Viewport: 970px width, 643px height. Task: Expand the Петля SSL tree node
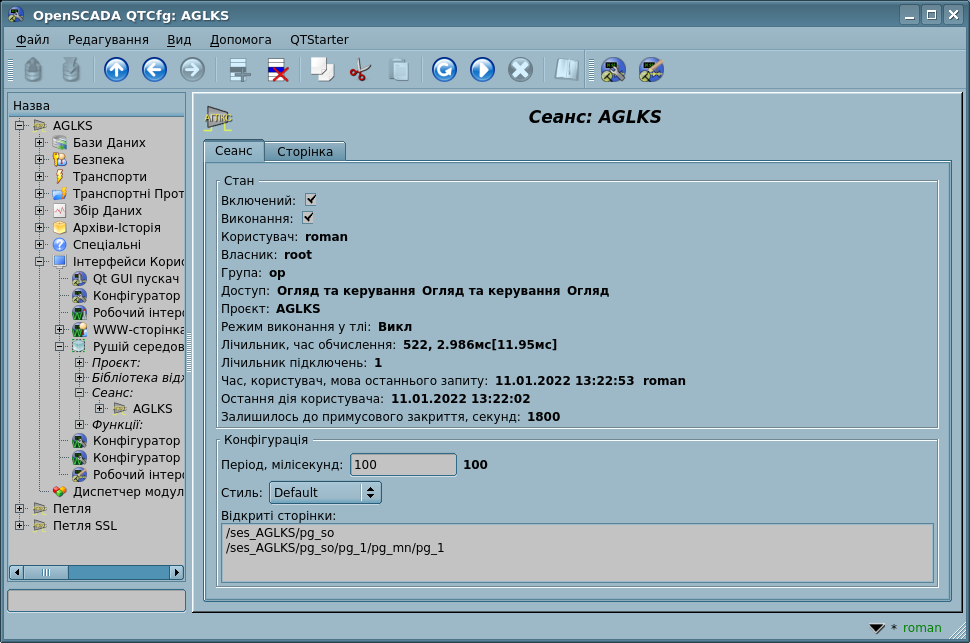[20, 525]
